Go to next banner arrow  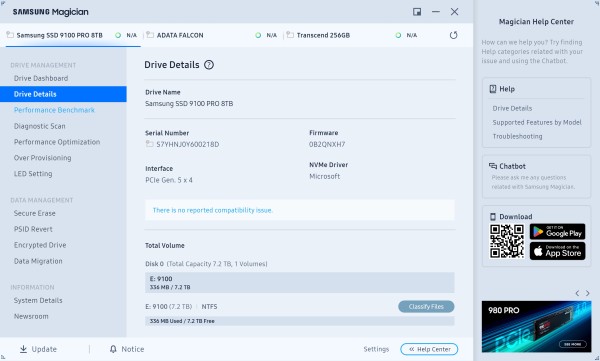pyautogui.click(x=587, y=293)
